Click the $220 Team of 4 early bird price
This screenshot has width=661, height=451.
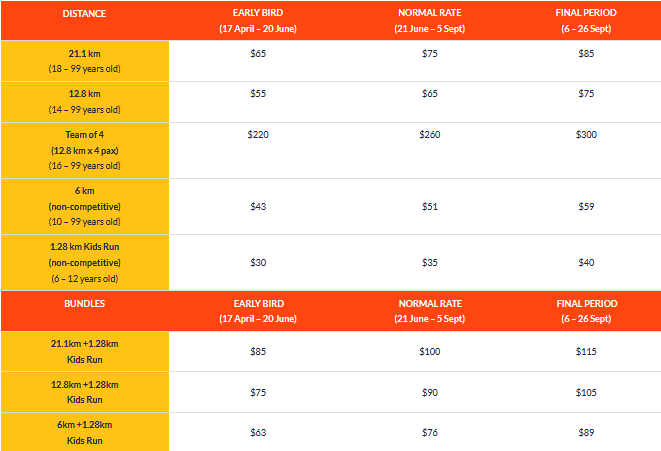258,134
